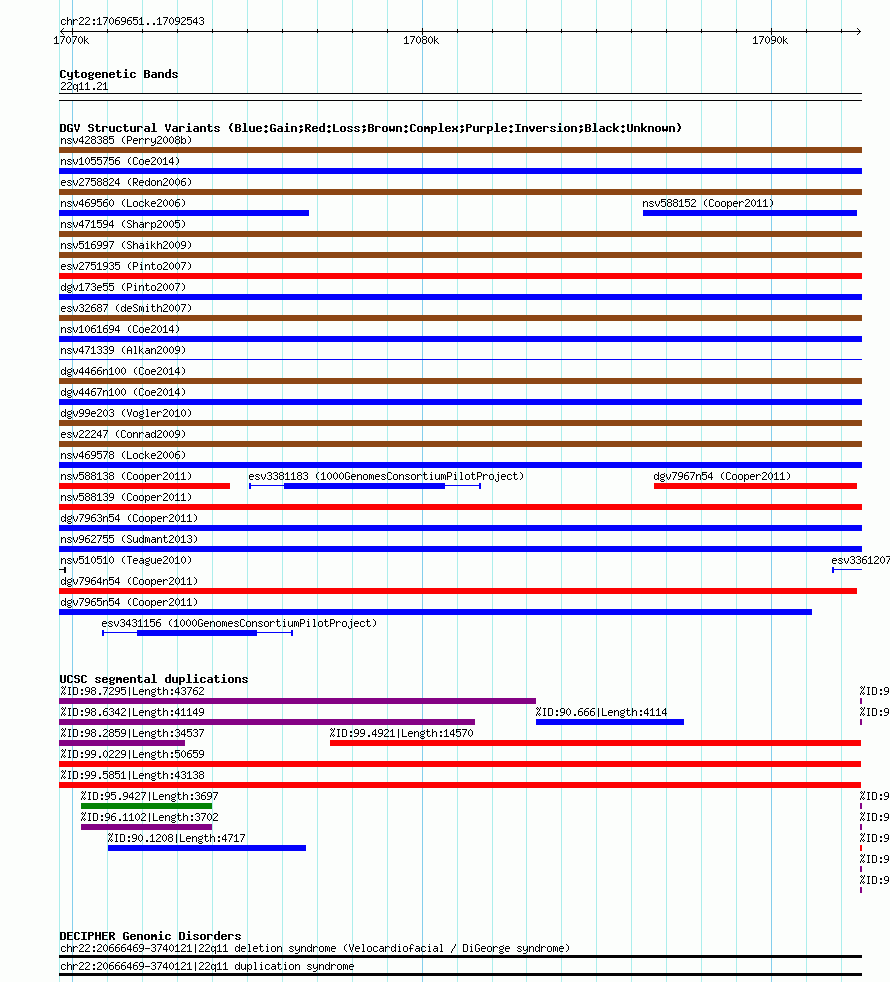Click %ID:96.1102|Length:3702 duplication label
The height and width of the screenshot is (982, 890).
149,817
